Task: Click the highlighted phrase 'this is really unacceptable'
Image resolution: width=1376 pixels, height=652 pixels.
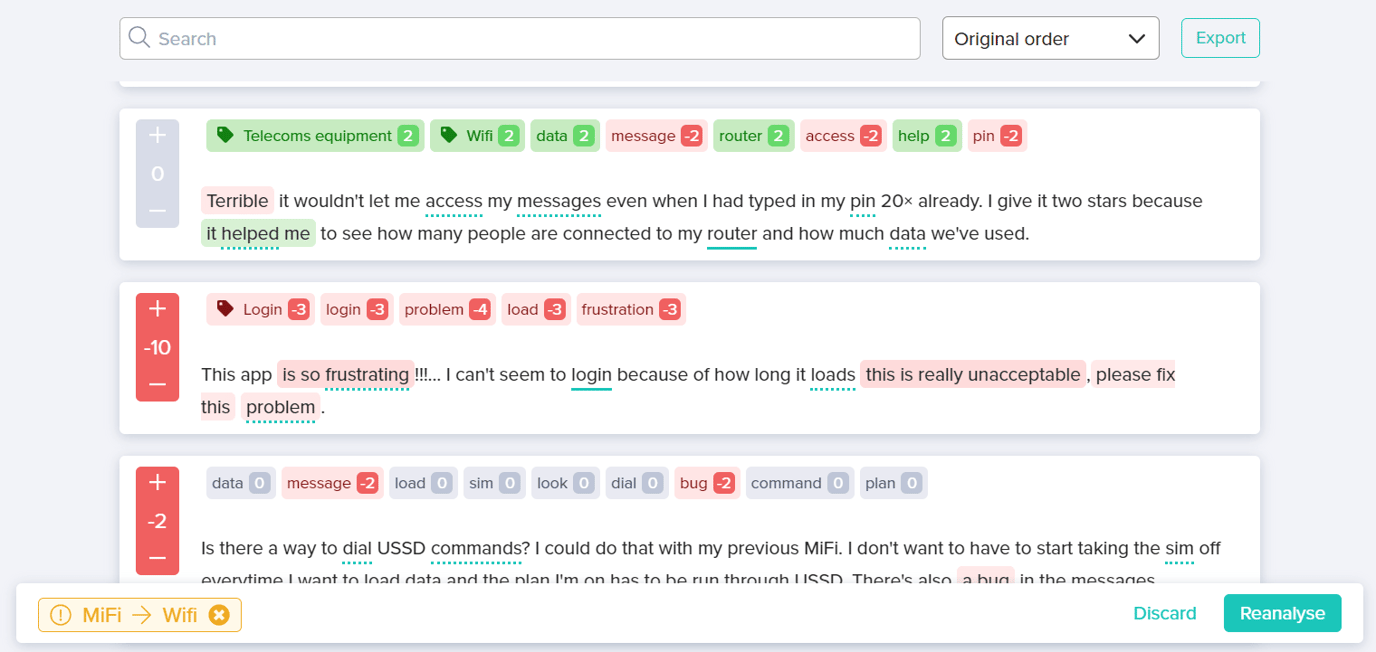Action: [972, 375]
